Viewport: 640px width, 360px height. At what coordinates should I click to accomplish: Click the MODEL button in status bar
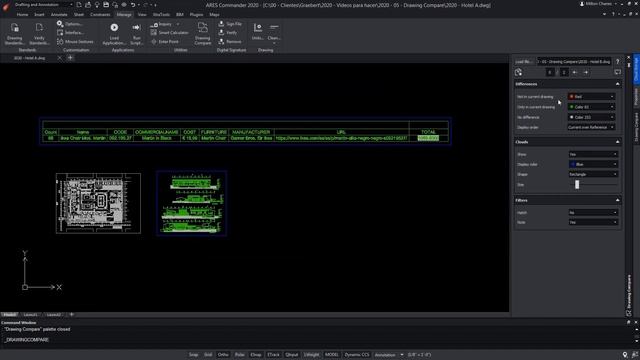tap(332, 355)
